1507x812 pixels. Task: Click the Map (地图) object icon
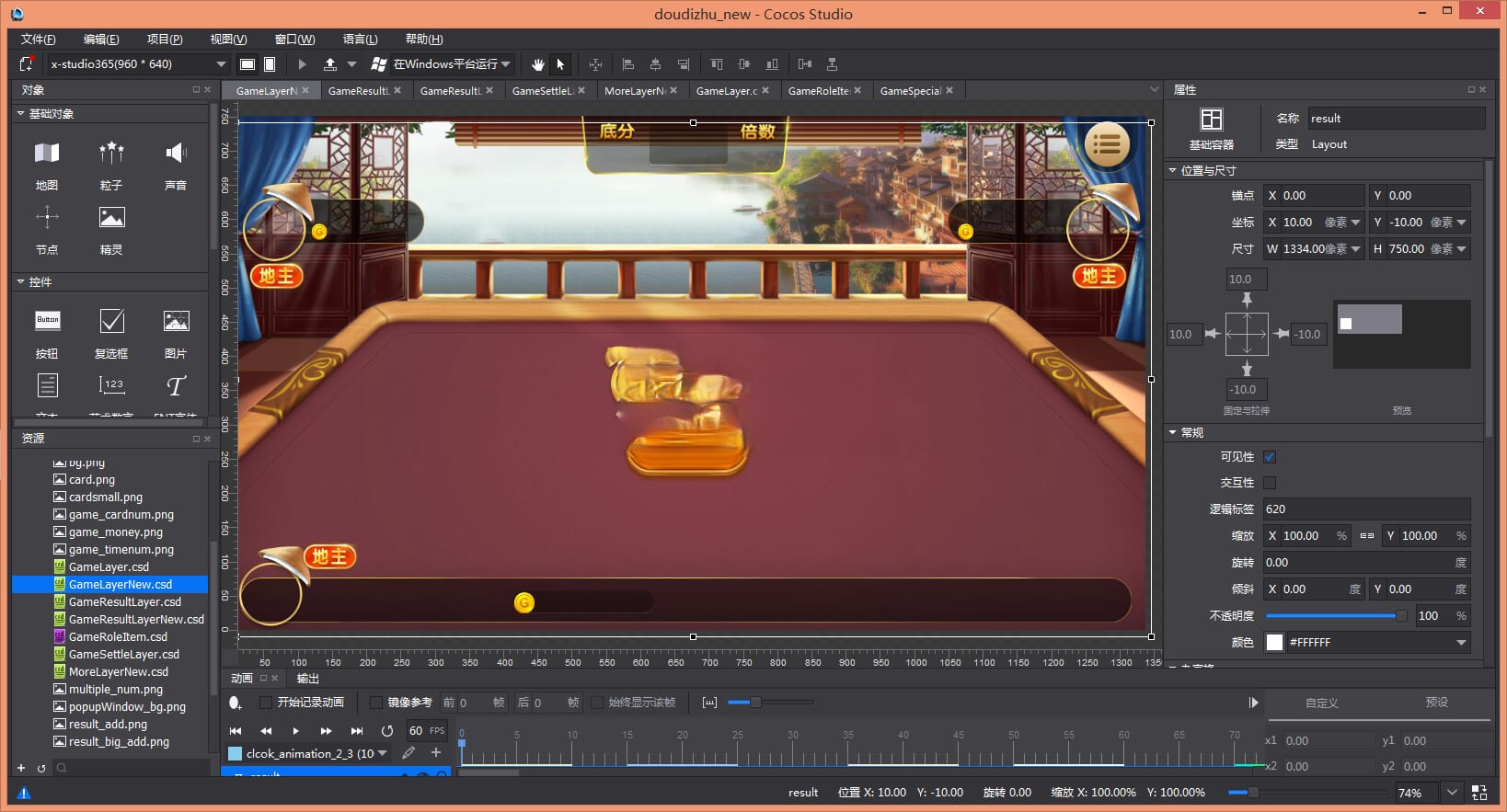click(x=47, y=153)
